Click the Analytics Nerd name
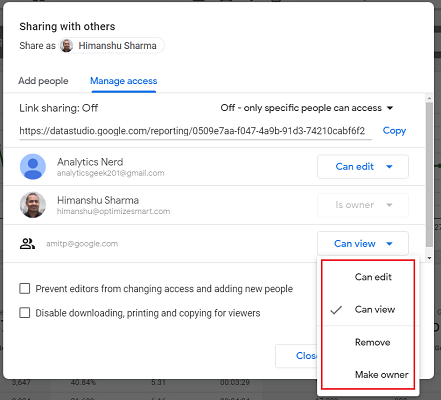The image size is (441, 400). [x=90, y=162]
